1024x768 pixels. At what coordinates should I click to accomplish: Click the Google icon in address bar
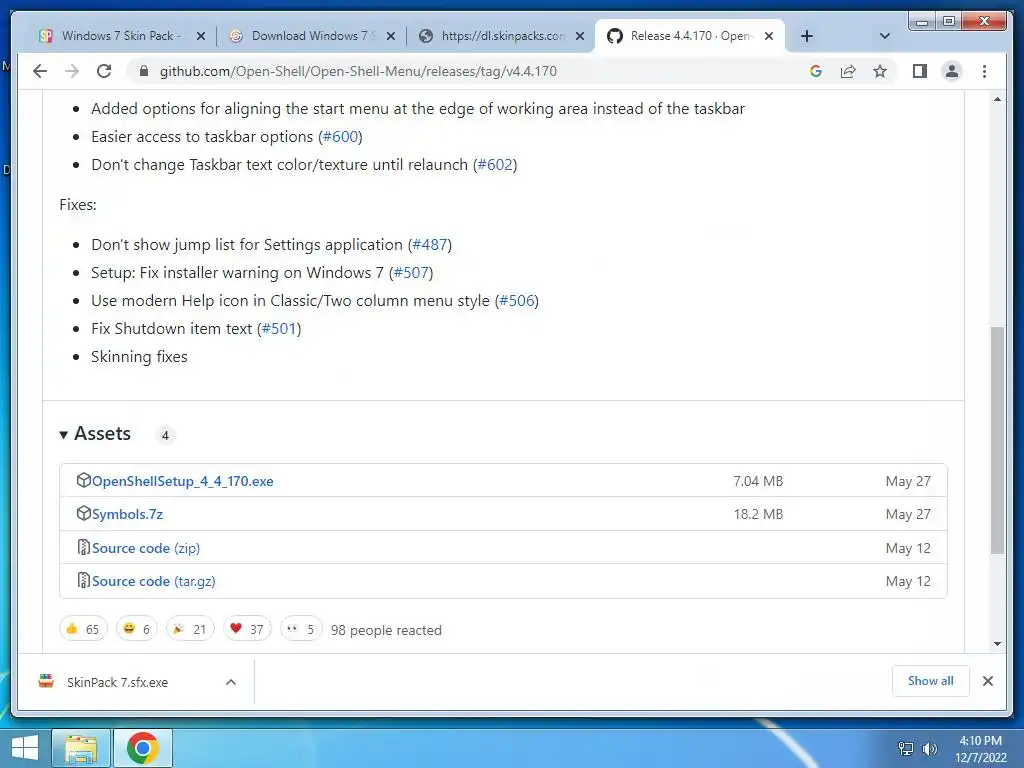tap(816, 71)
